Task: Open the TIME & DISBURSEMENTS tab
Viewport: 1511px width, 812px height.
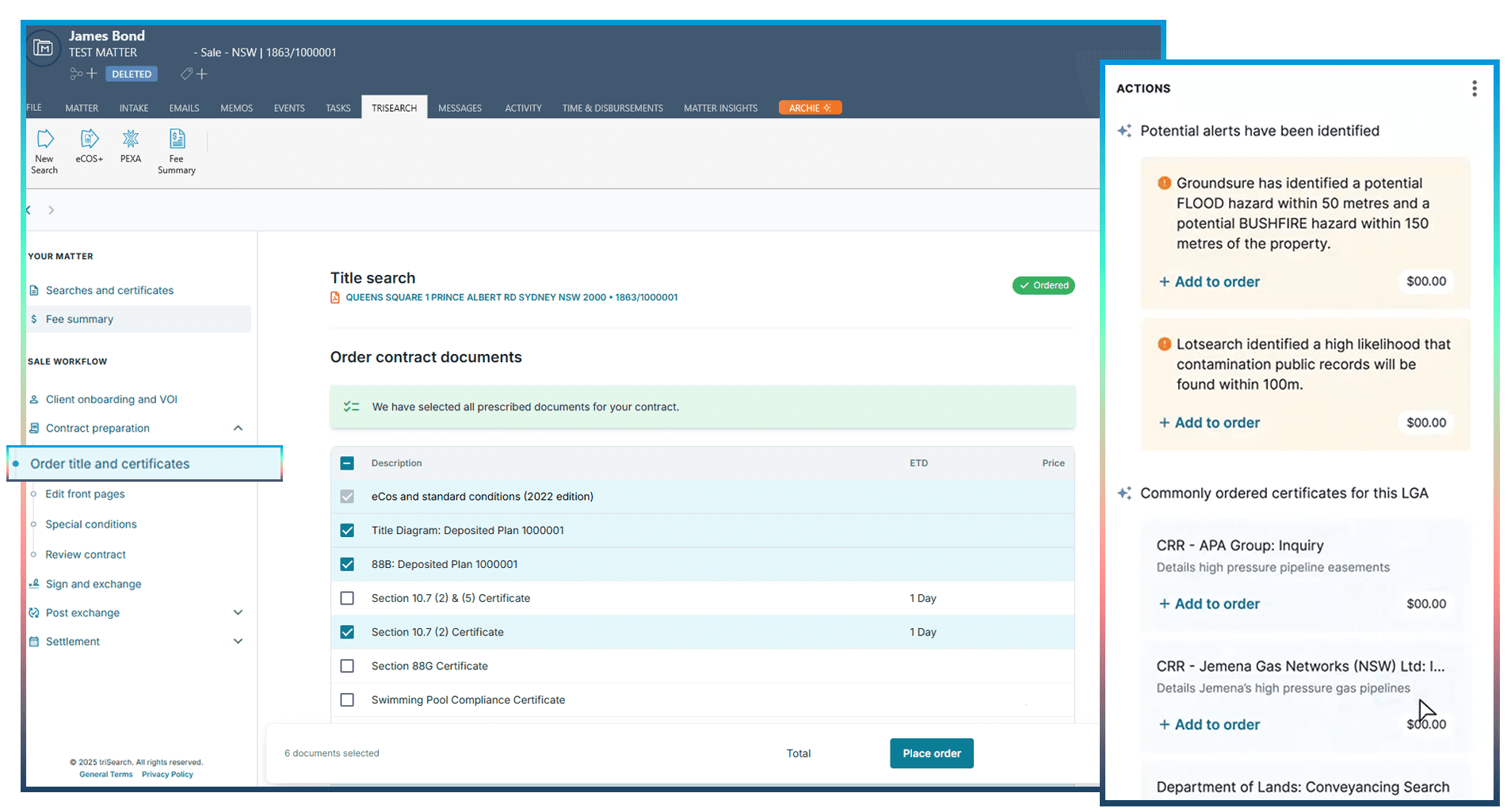Action: pyautogui.click(x=612, y=108)
